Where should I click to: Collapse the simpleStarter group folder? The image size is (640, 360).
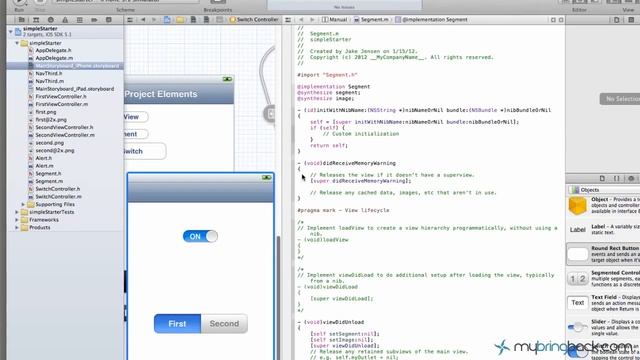(17, 43)
